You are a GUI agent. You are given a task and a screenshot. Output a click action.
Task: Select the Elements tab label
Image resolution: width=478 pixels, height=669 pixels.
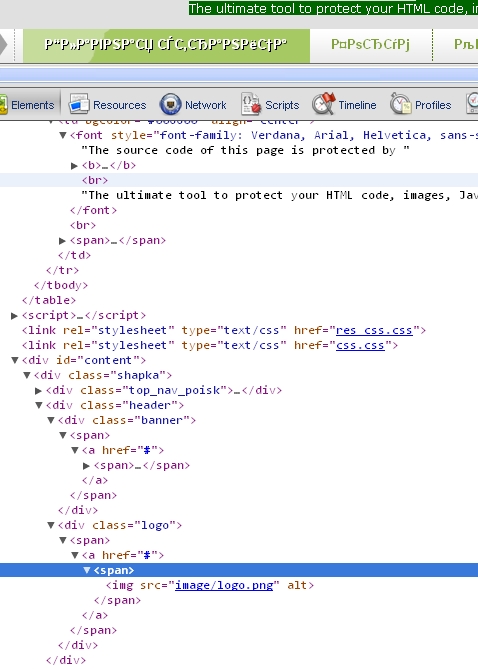click(x=32, y=105)
